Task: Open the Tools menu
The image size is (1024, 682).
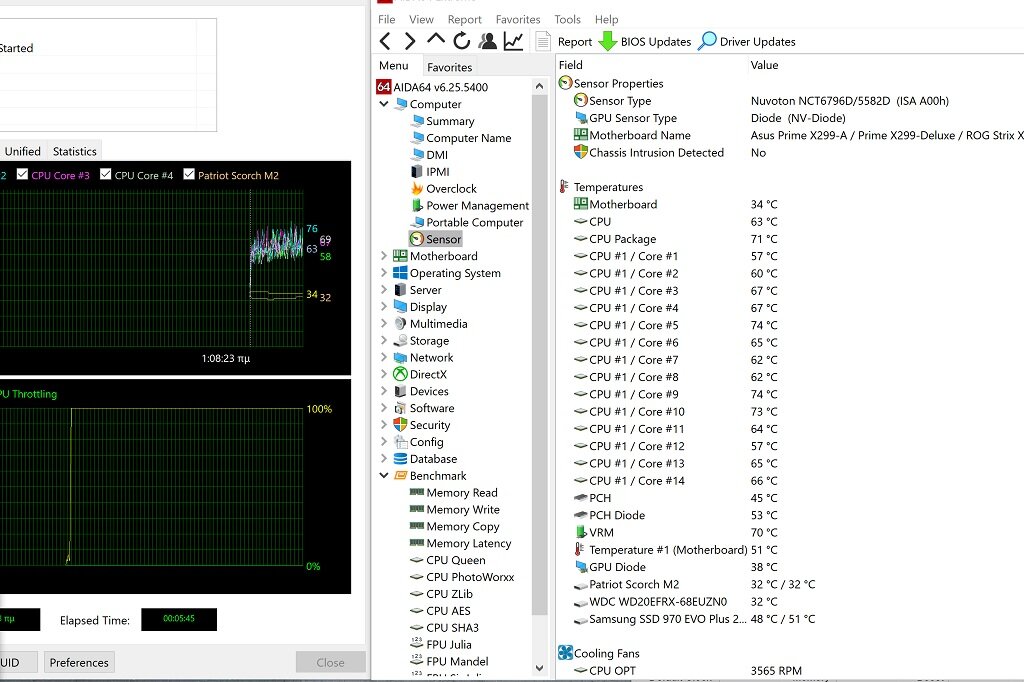Action: [567, 20]
